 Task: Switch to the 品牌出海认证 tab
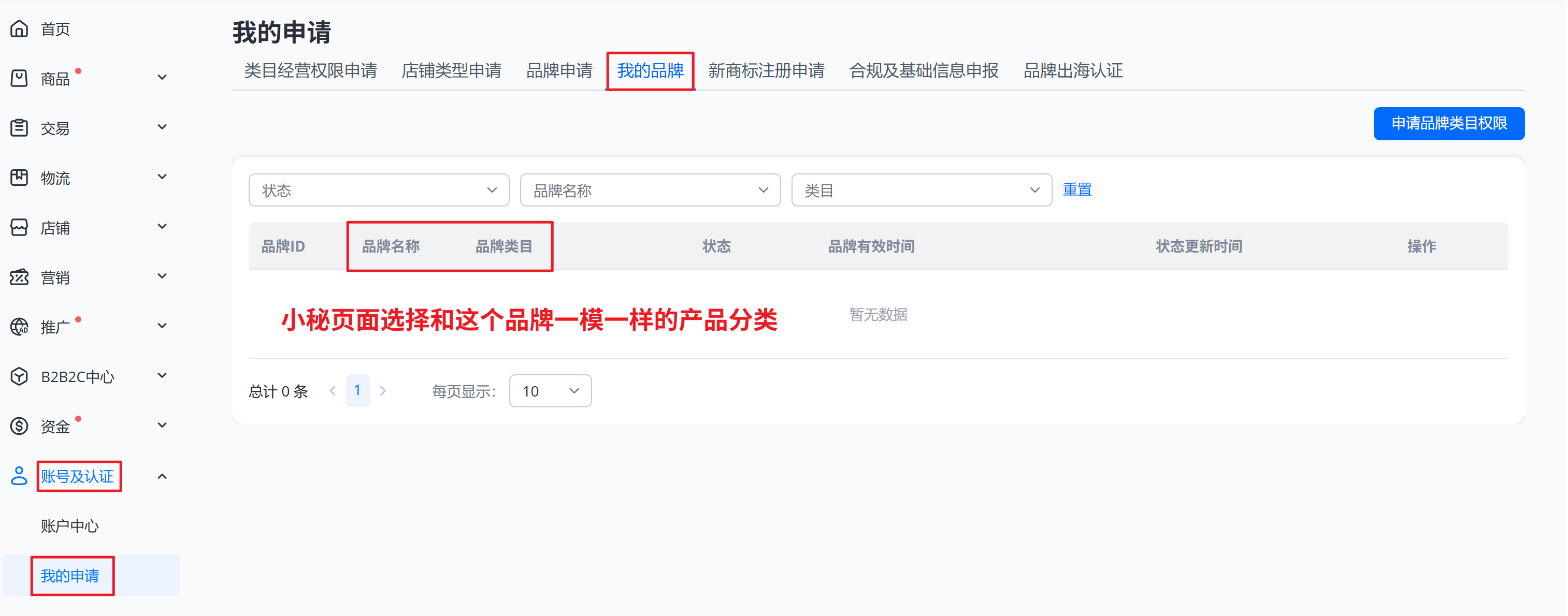coord(1072,70)
